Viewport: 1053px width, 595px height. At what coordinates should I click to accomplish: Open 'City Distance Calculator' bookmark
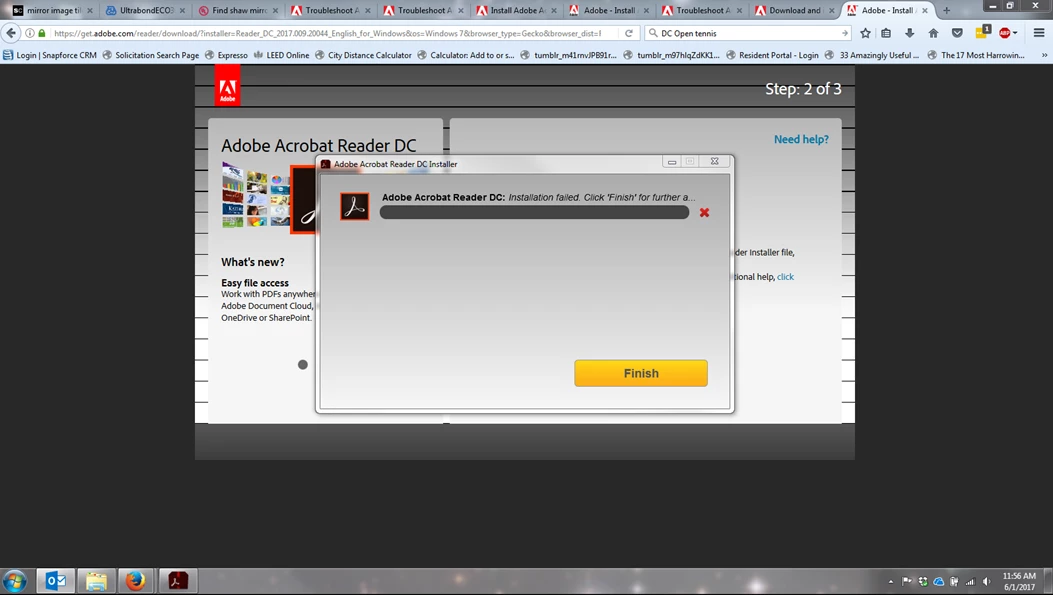[363, 55]
